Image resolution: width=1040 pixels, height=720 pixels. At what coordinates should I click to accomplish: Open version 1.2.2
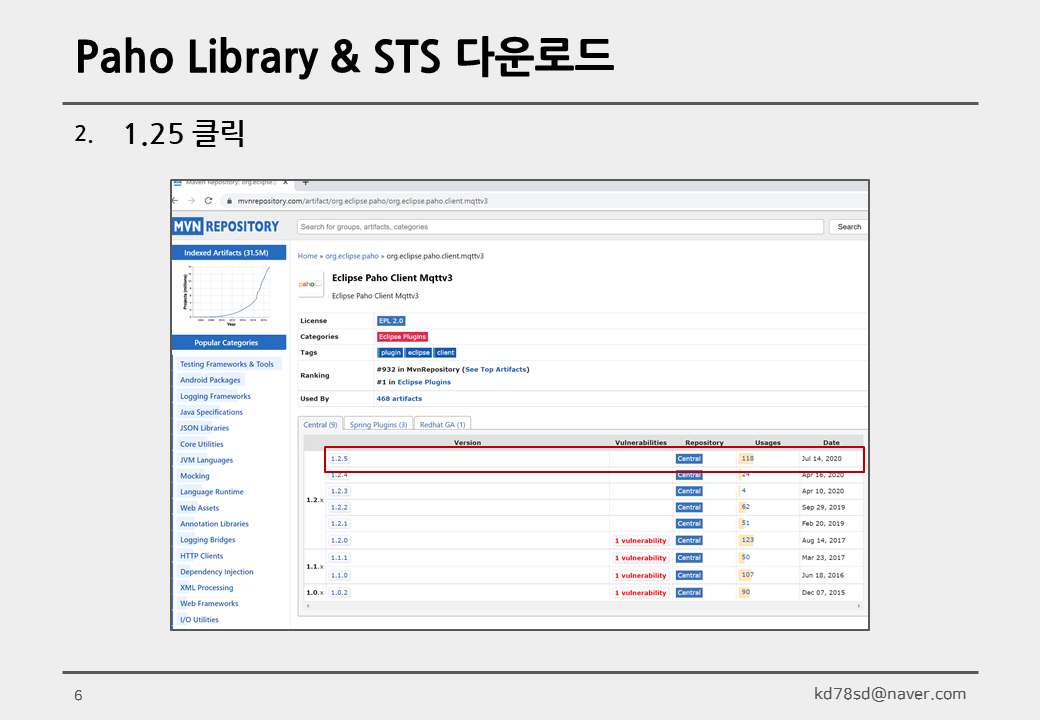[x=340, y=507]
